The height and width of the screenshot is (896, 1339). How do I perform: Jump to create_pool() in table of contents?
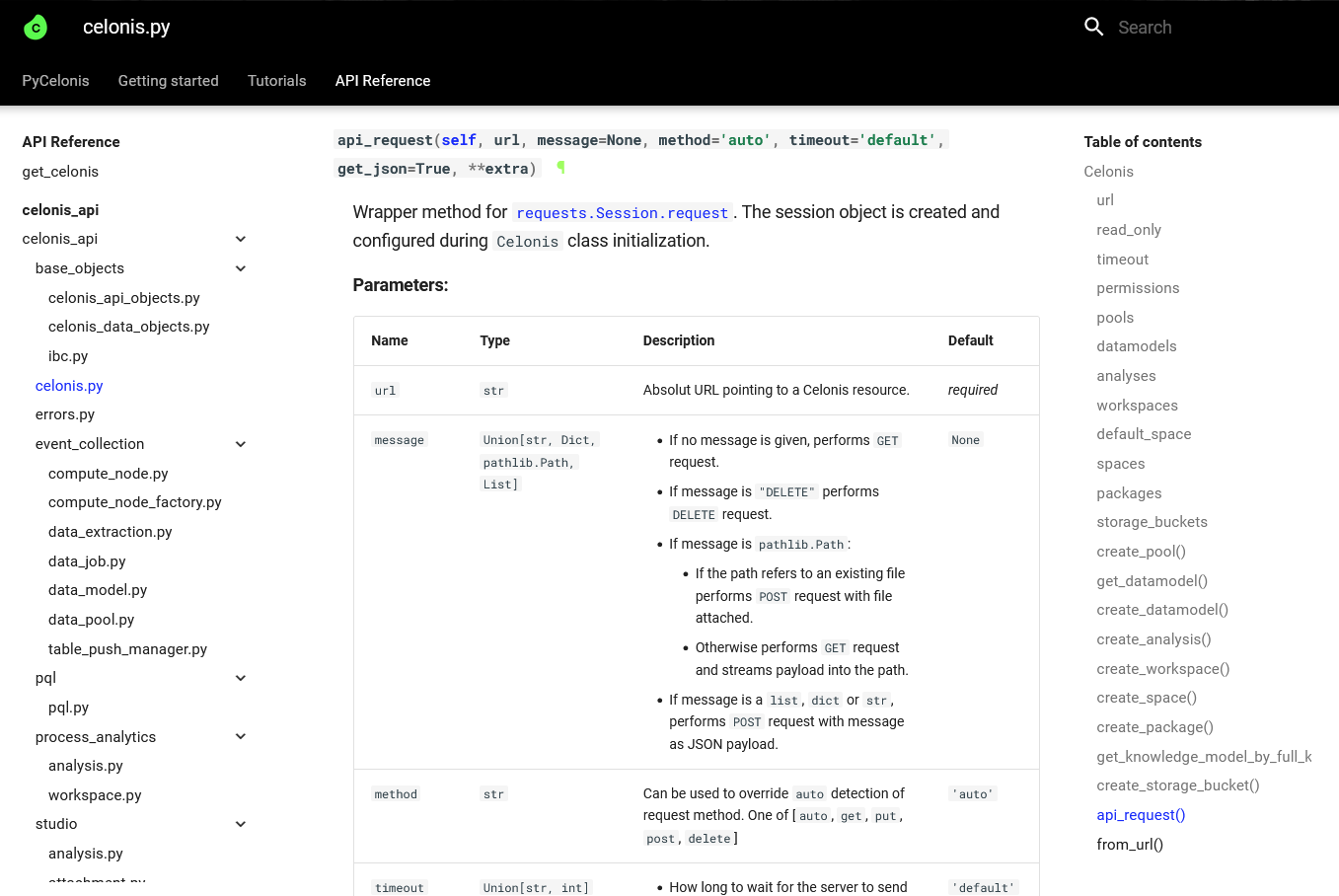(1142, 552)
